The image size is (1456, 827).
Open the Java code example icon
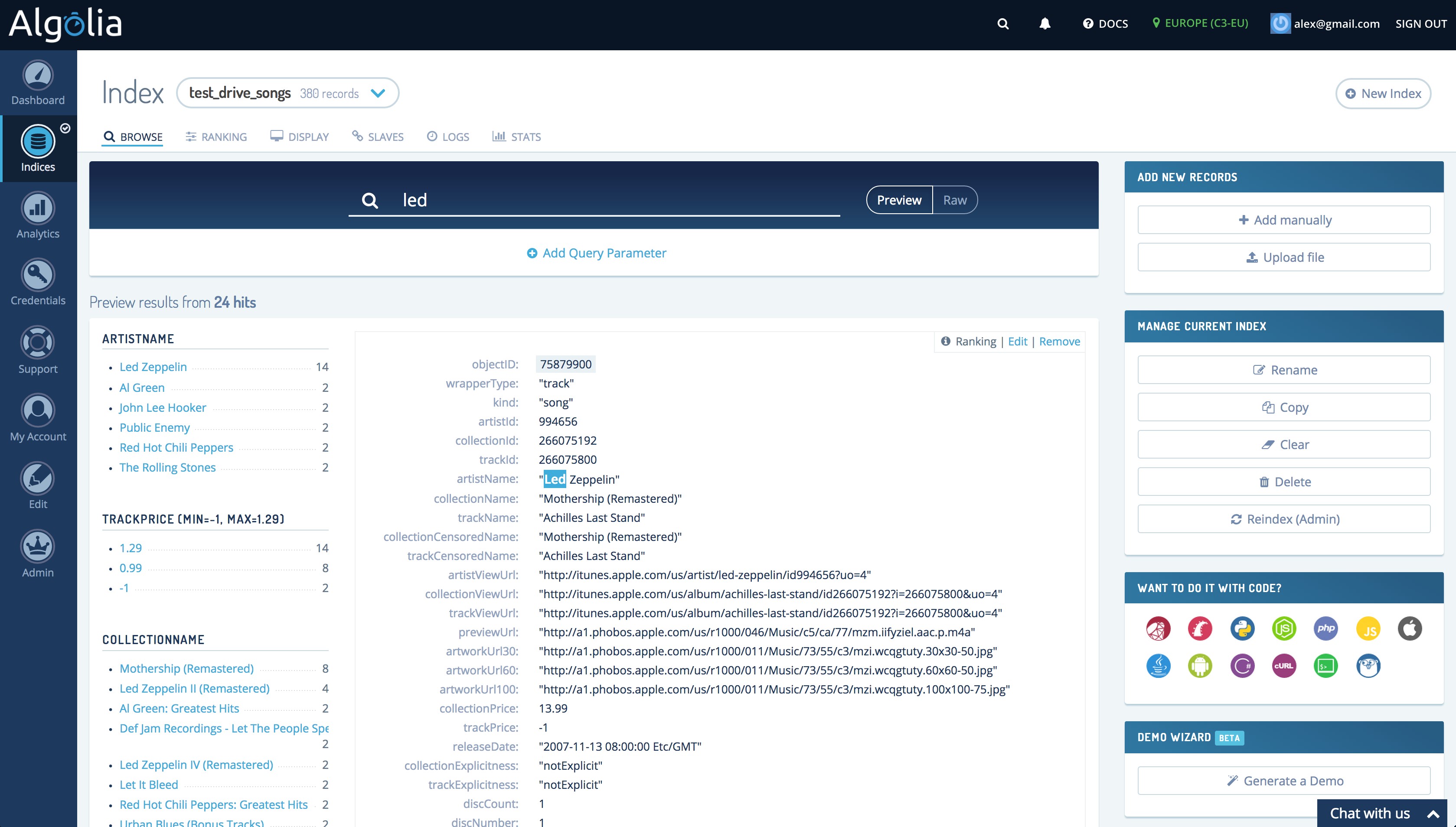[1158, 666]
